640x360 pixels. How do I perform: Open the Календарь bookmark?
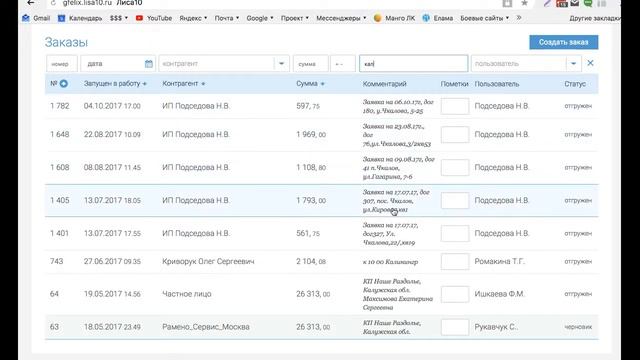click(80, 18)
